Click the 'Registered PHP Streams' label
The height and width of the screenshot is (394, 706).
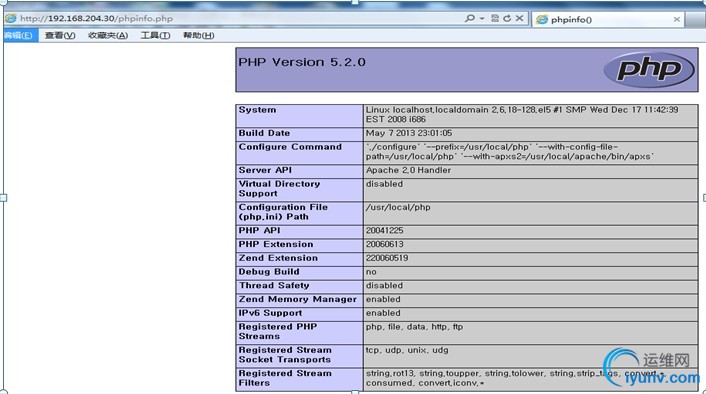[x=278, y=331]
